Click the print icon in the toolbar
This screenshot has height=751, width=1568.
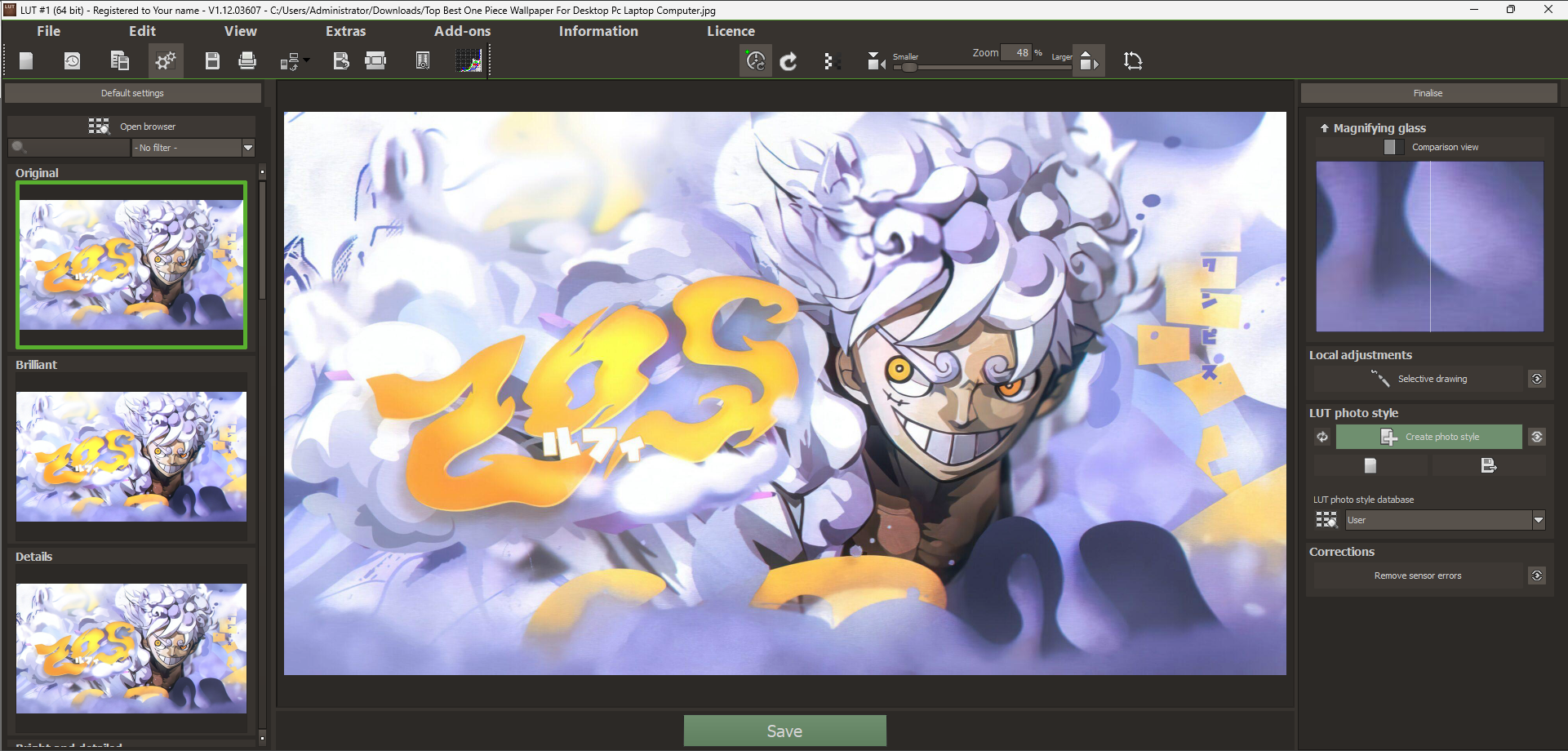point(247,60)
